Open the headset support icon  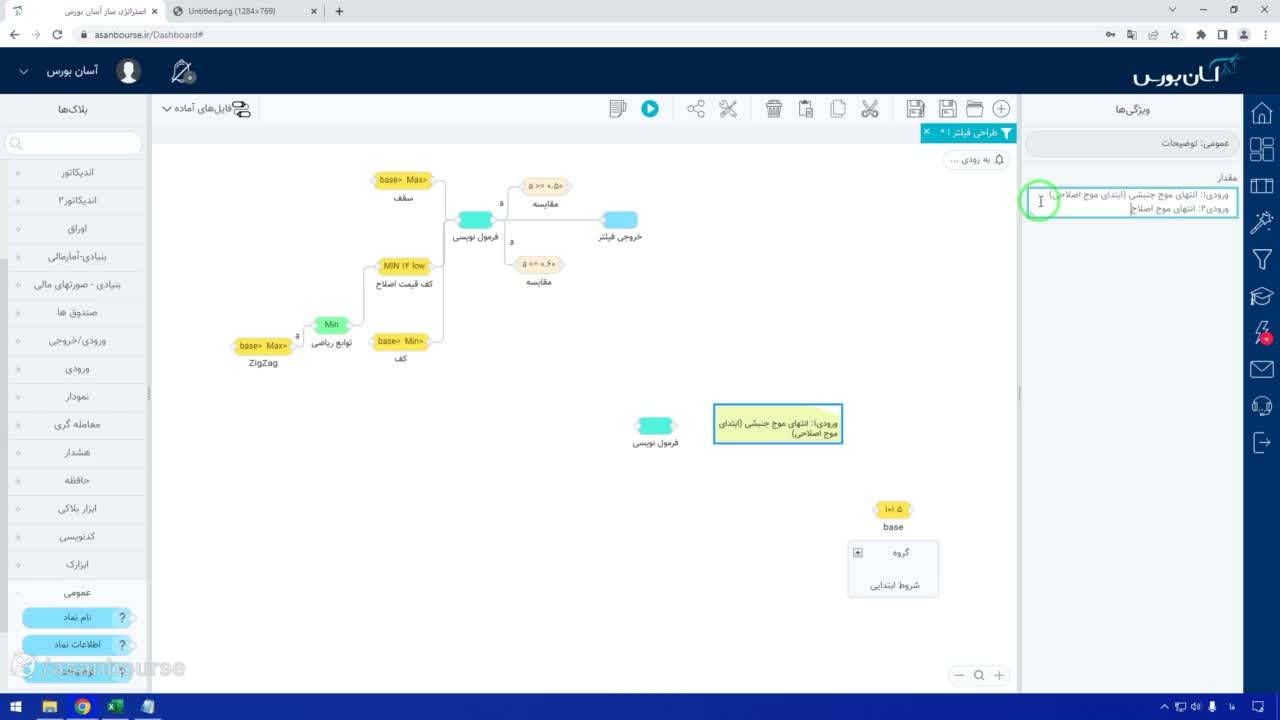(x=1262, y=406)
